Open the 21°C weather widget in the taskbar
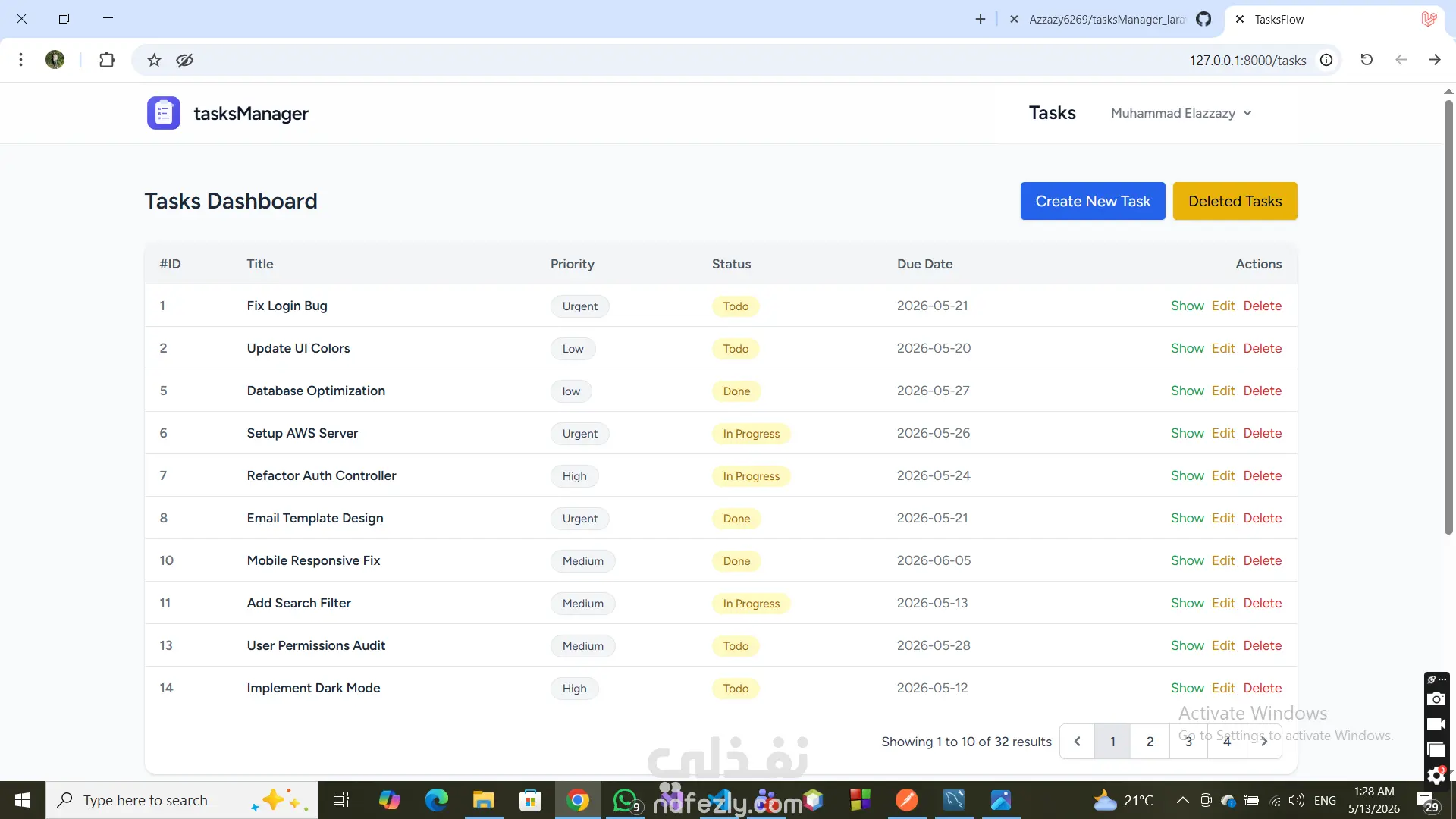Screen dimensions: 1456x819 point(1123,800)
